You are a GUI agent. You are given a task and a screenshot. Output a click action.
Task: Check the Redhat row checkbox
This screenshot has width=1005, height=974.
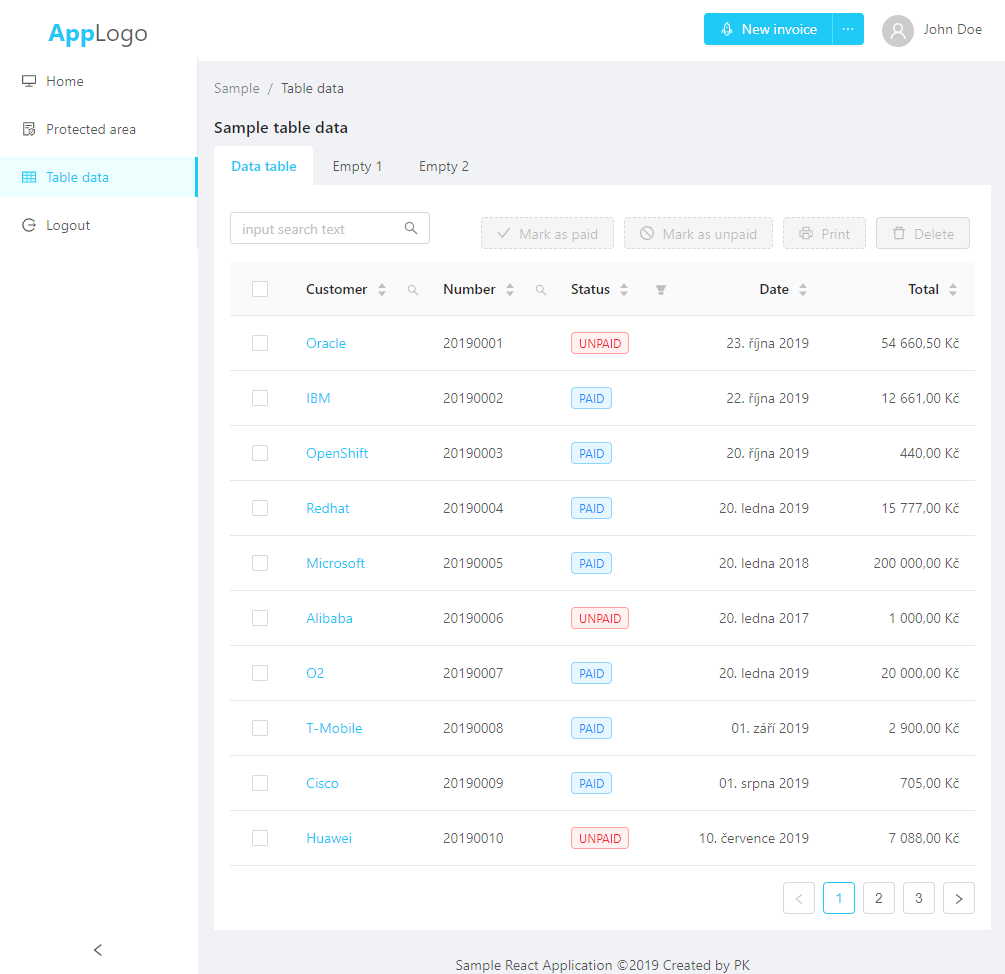coord(260,508)
